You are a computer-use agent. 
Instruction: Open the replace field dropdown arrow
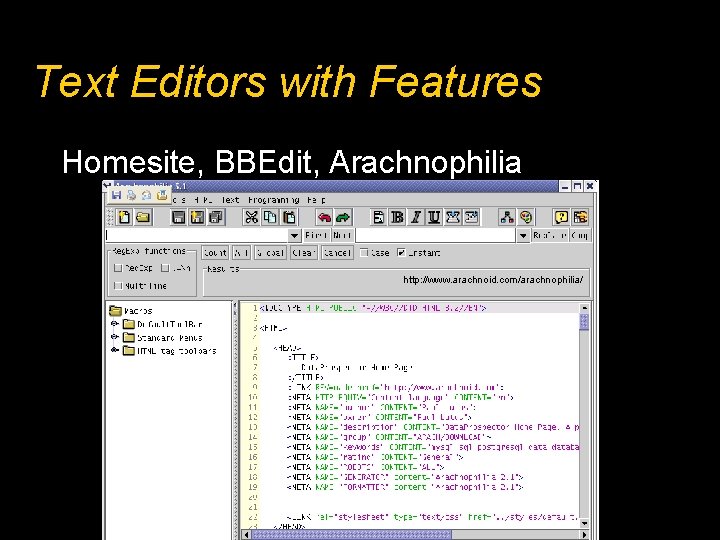click(523, 236)
